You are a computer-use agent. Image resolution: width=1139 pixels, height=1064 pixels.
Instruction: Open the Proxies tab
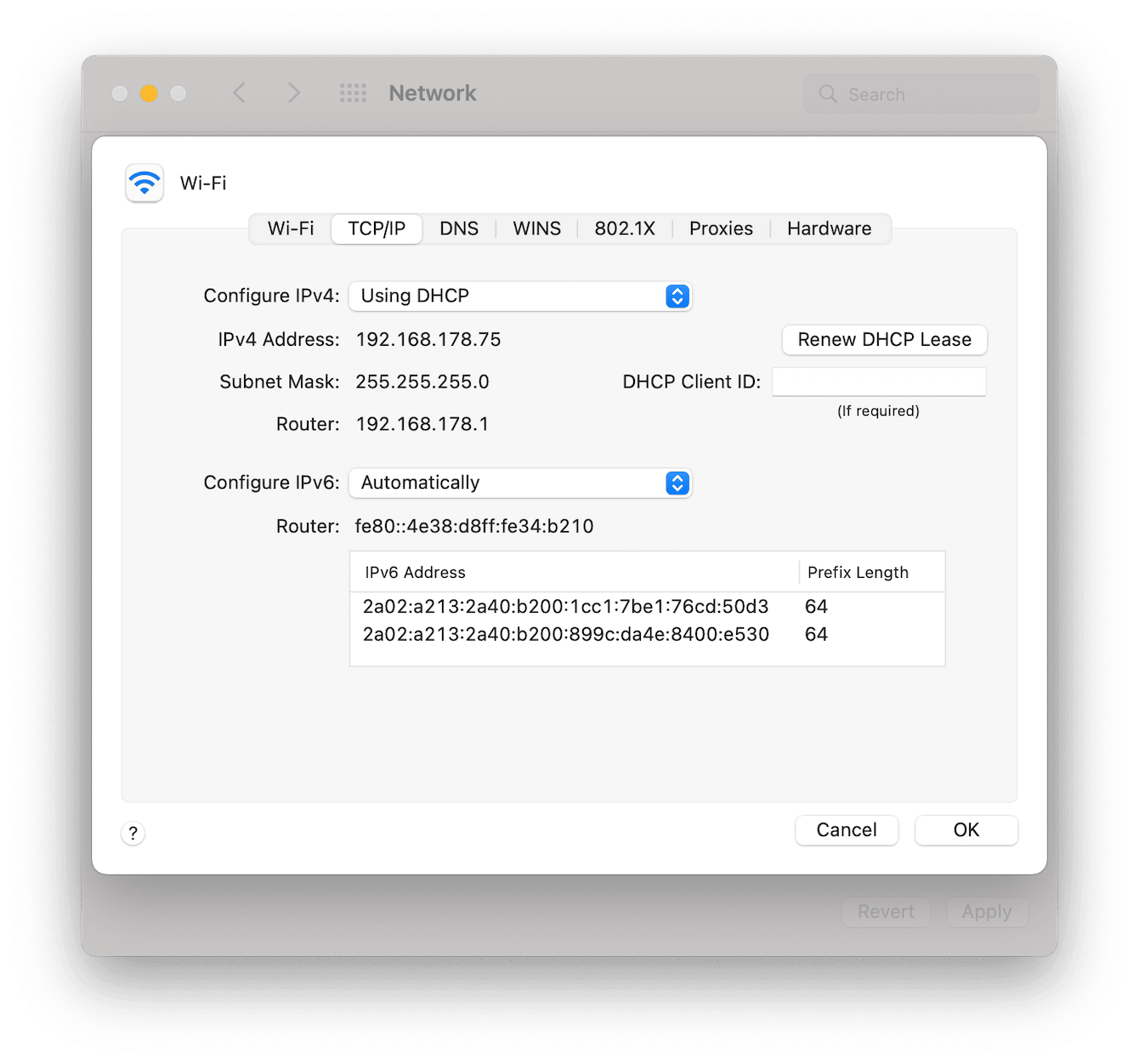click(720, 228)
